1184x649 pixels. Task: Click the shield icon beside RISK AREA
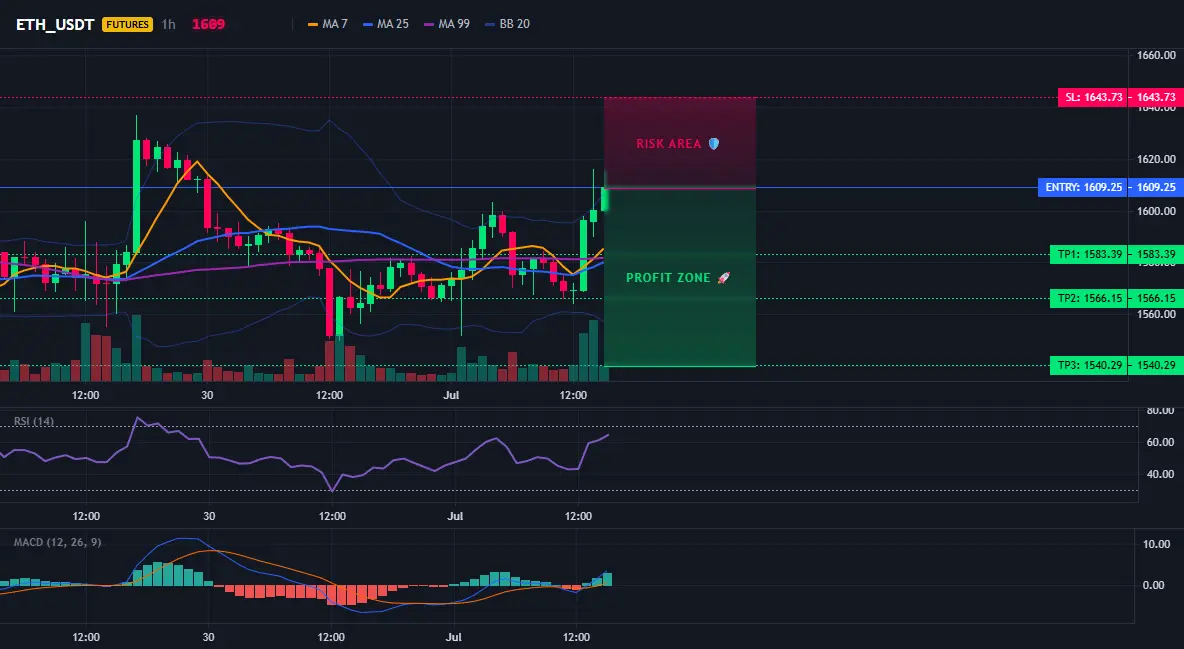(714, 144)
